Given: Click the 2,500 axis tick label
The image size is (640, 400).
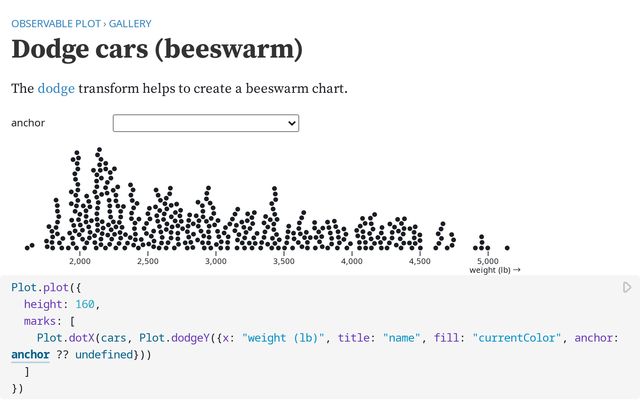Looking at the screenshot, I should (148, 261).
